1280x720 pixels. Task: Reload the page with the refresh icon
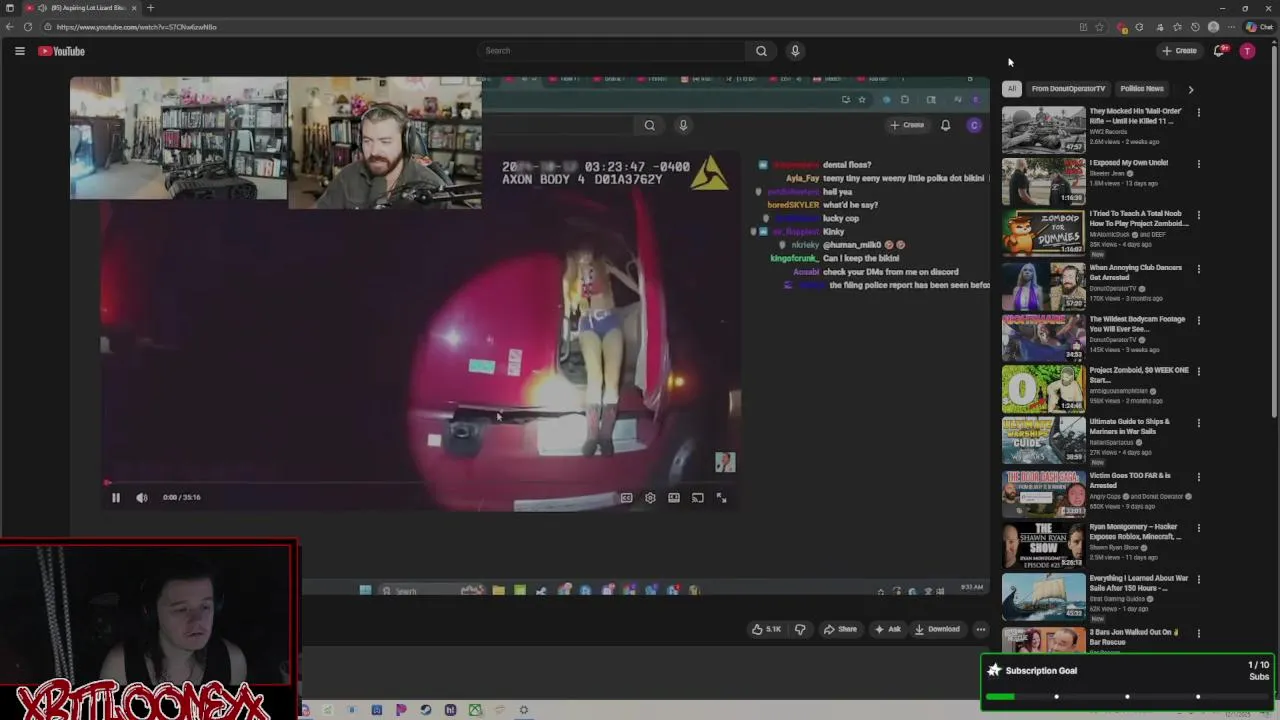click(28, 27)
